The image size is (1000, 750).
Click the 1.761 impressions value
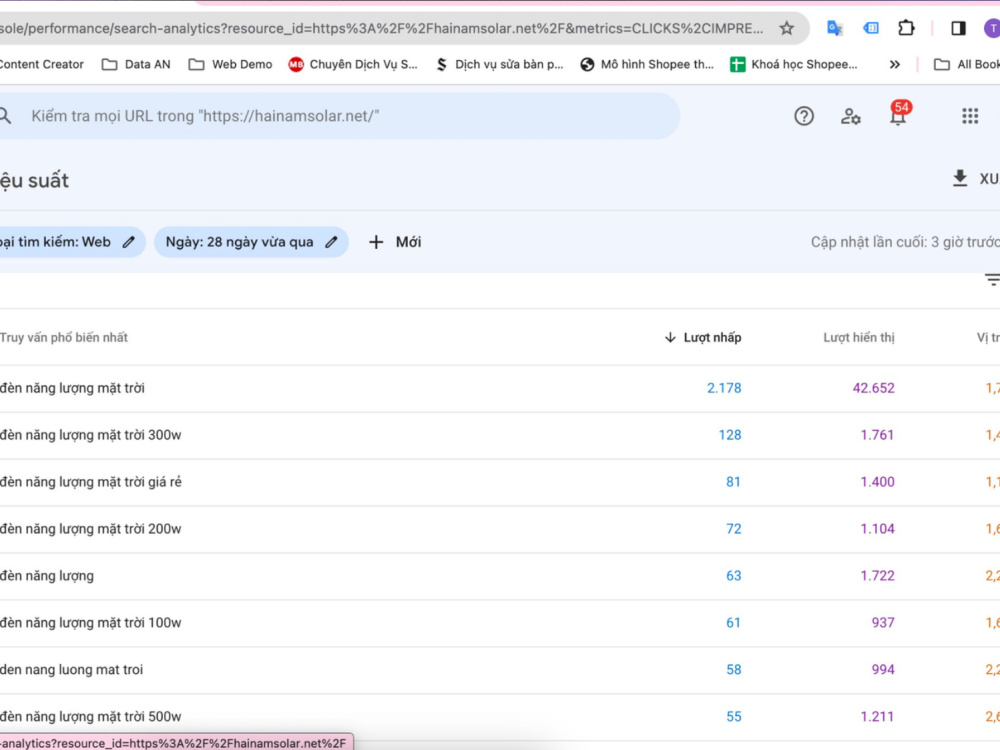pyautogui.click(x=877, y=435)
